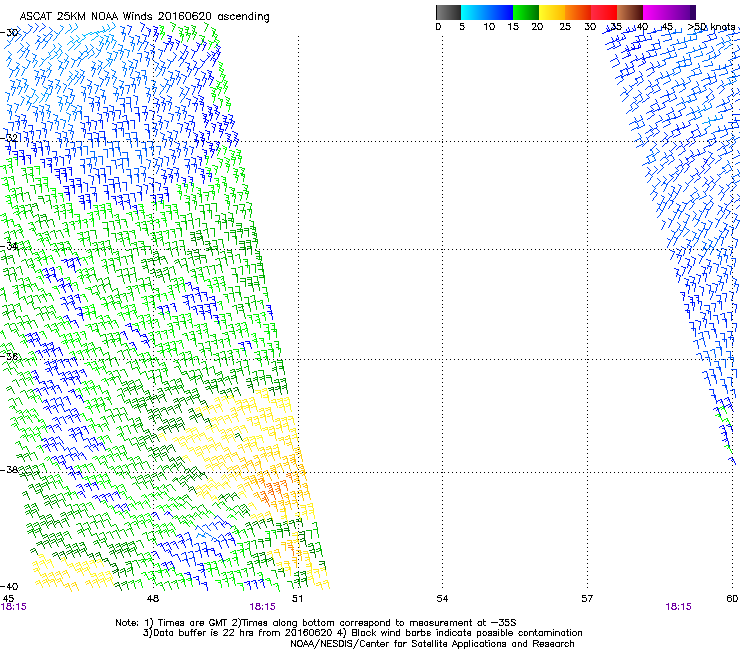Click the '5' label under the color legend
Image resolution: width=740 pixels, height=650 pixels.
(x=462, y=27)
